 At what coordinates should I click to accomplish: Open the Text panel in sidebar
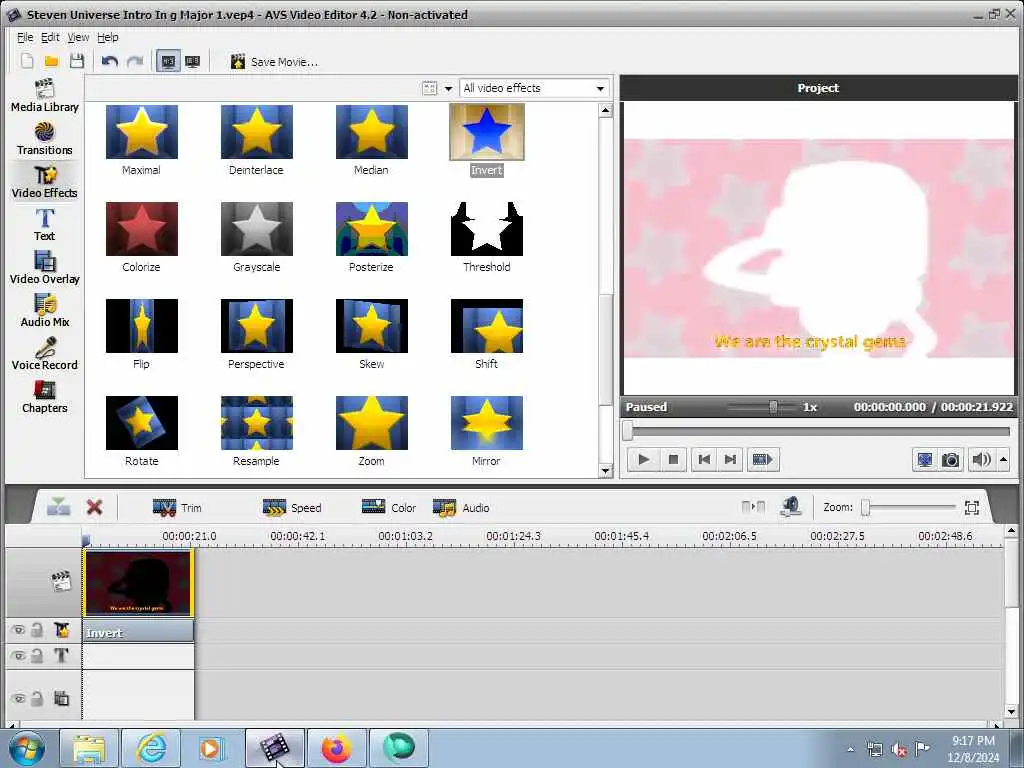tap(44, 225)
